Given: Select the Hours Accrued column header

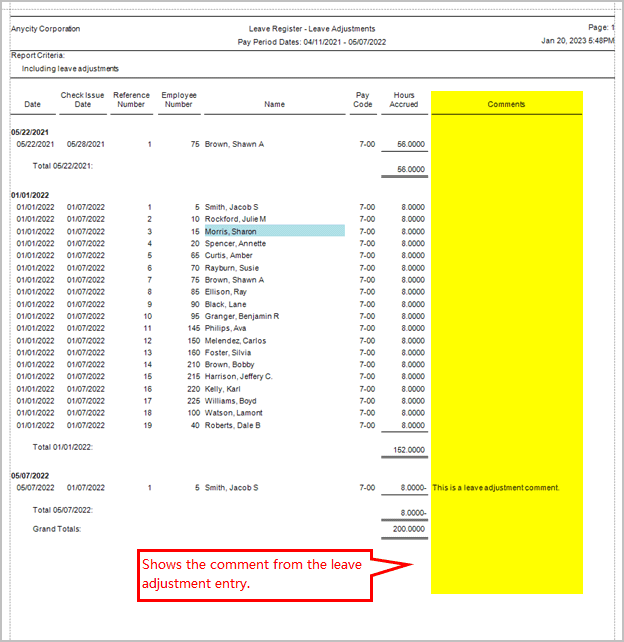Looking at the screenshot, I should point(404,100).
